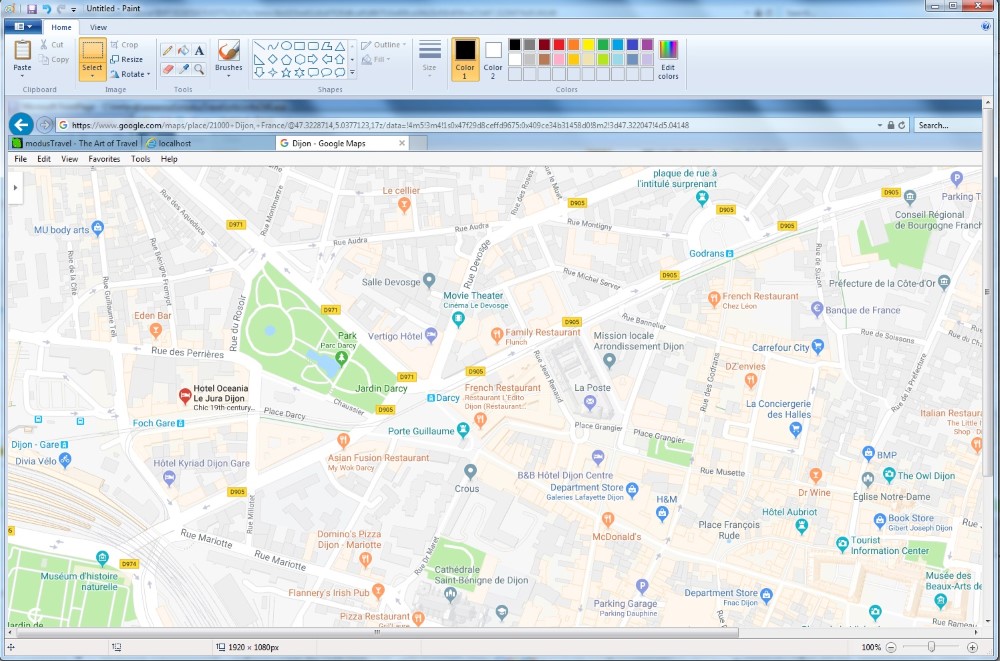Expand the Brushes dropdown arrow
Viewport: 1000px width, 661px height.
(228, 77)
